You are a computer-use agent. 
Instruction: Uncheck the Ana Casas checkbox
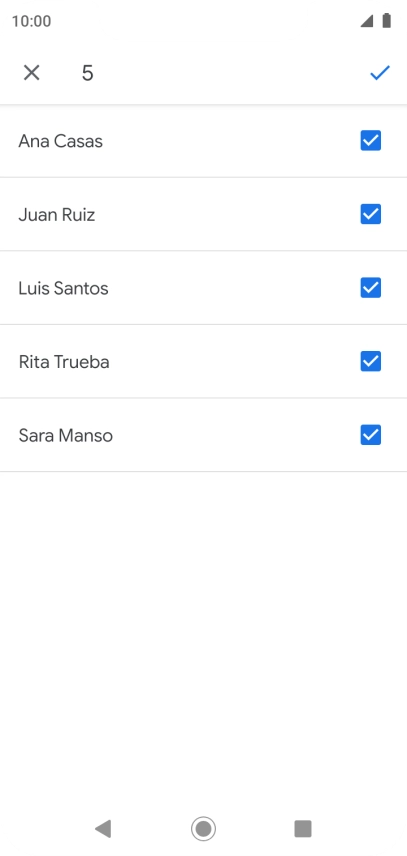tap(370, 141)
